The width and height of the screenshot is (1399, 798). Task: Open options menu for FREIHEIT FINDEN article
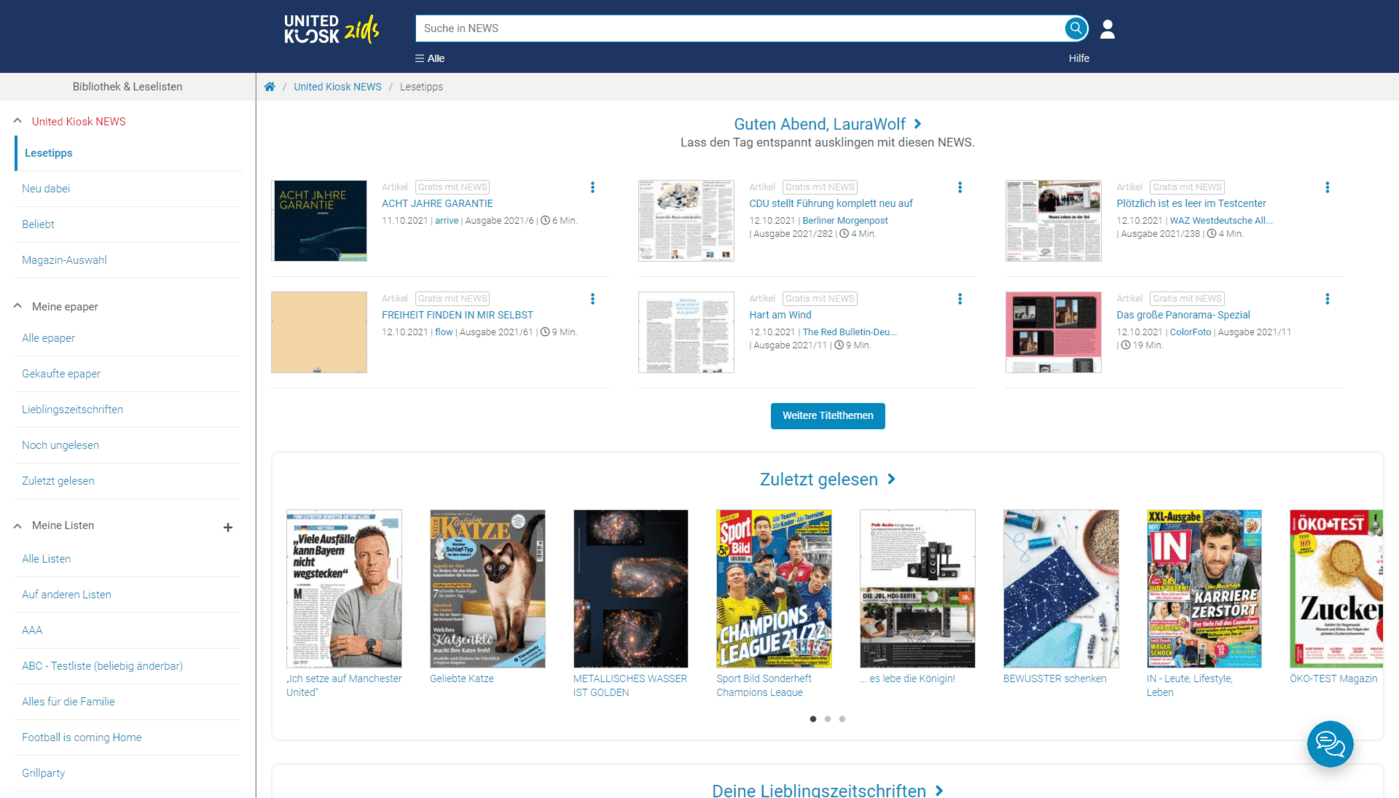coord(593,299)
